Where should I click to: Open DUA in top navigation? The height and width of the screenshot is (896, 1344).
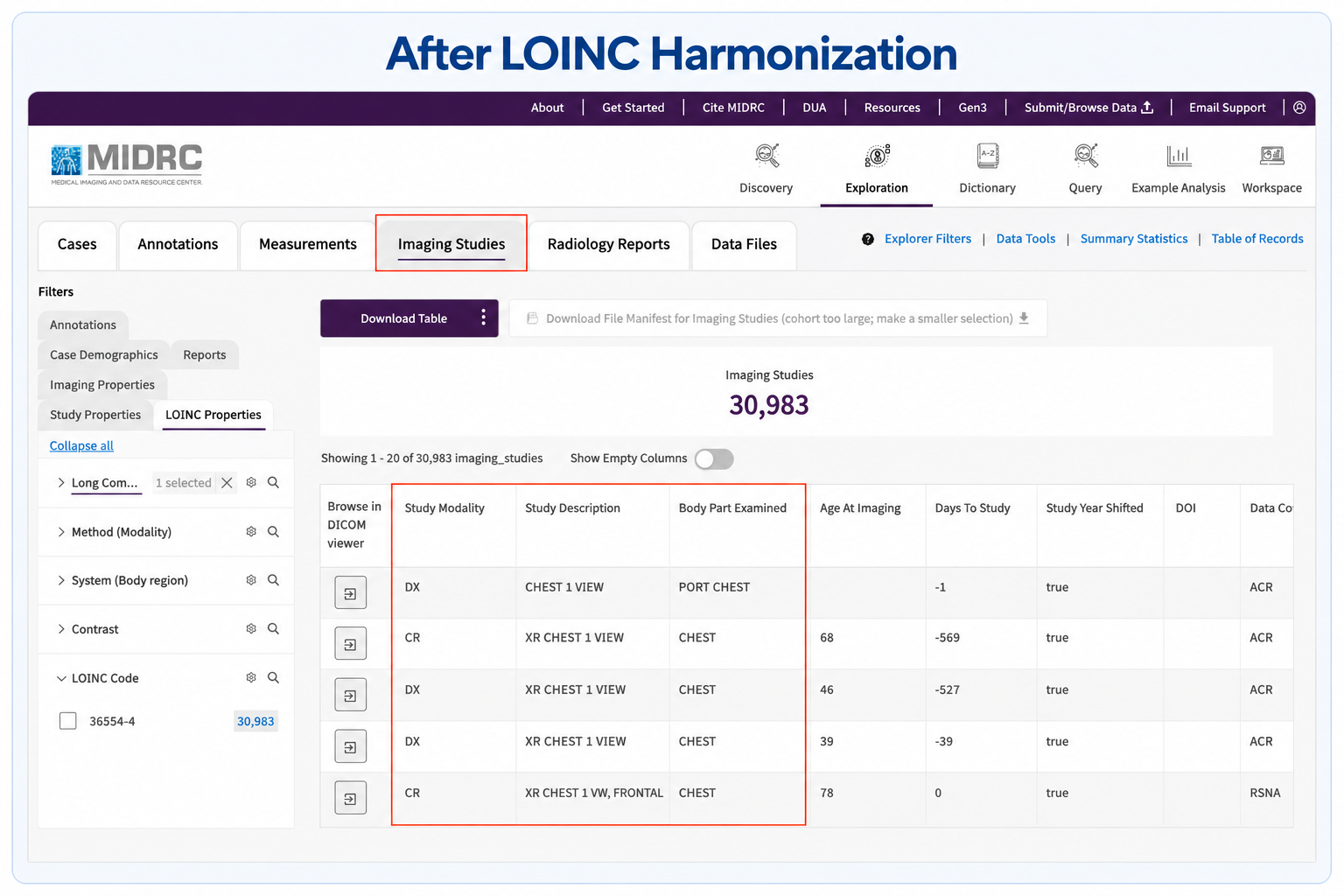pyautogui.click(x=815, y=108)
